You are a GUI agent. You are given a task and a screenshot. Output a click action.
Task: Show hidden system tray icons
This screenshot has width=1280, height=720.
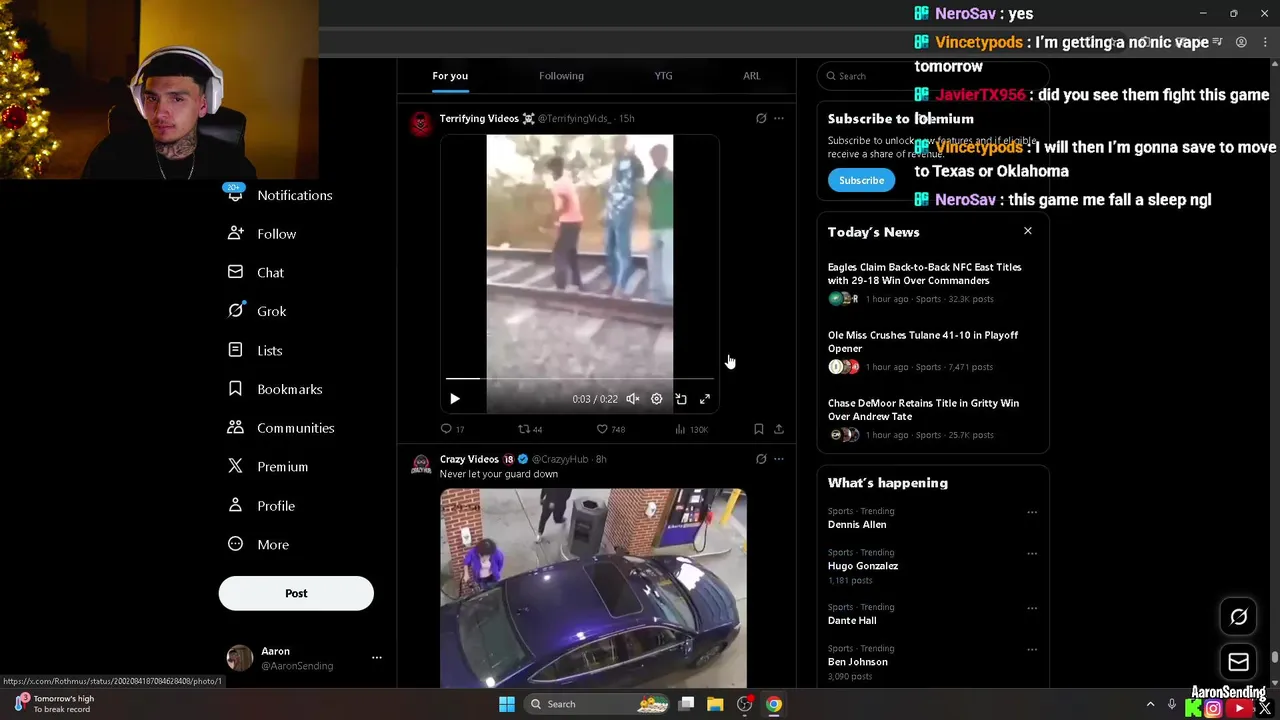[x=1150, y=704]
